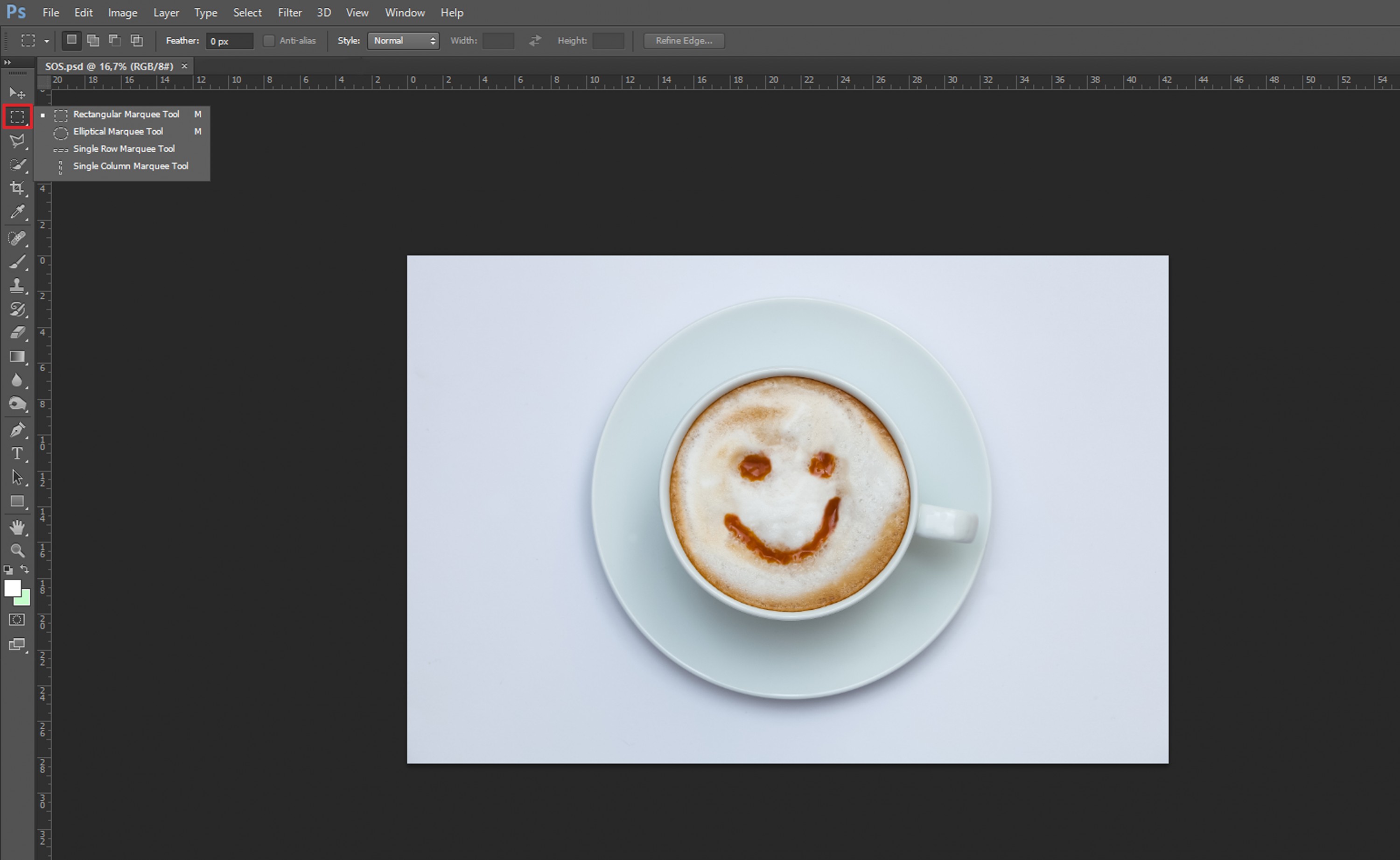Select the Gradient tool
Screen dimensions: 1400x860
click(17, 357)
